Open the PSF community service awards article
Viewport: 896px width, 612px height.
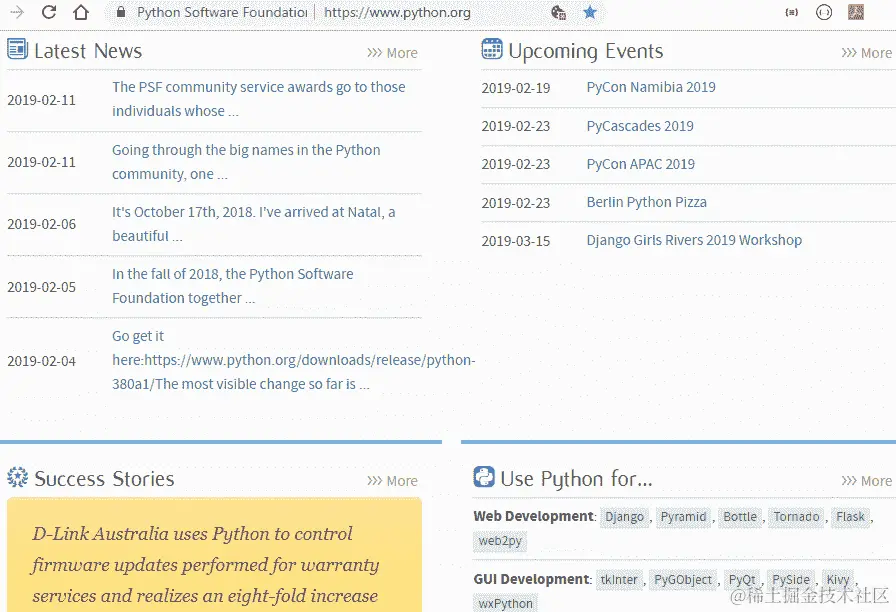point(258,99)
